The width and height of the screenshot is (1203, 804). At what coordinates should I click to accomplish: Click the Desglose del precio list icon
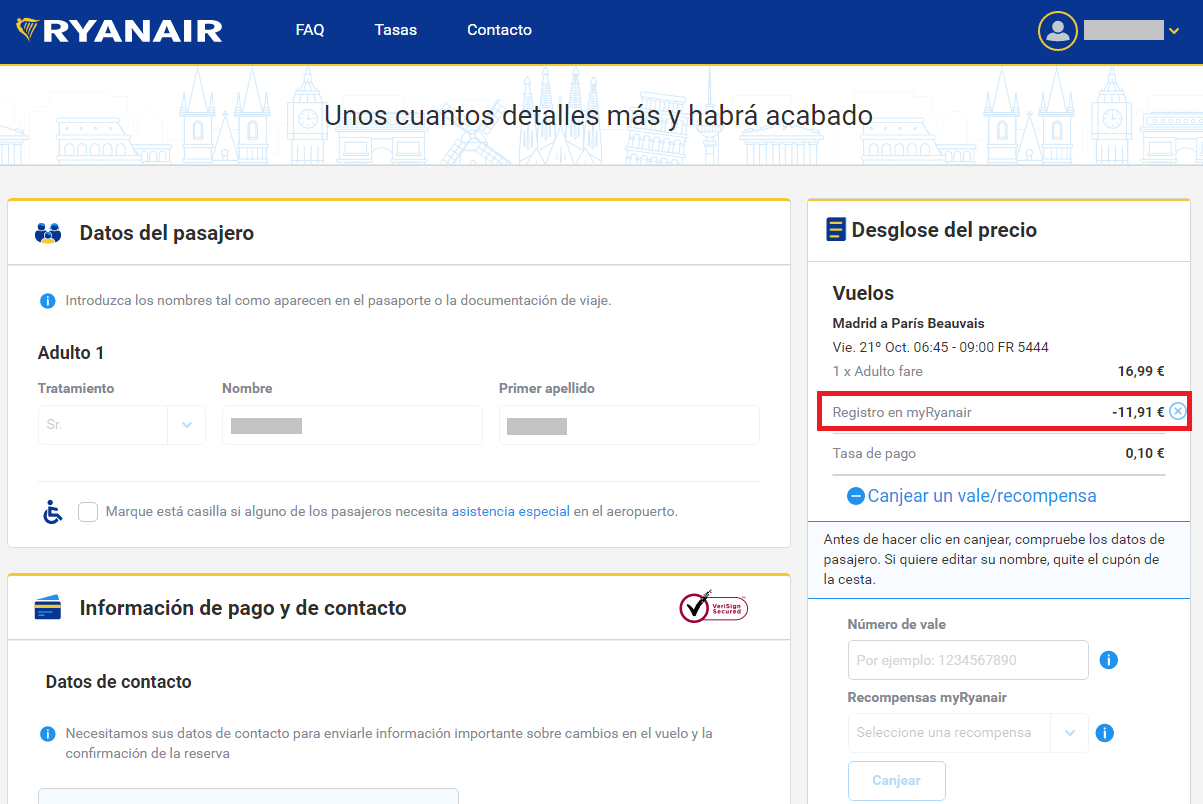click(x=836, y=230)
